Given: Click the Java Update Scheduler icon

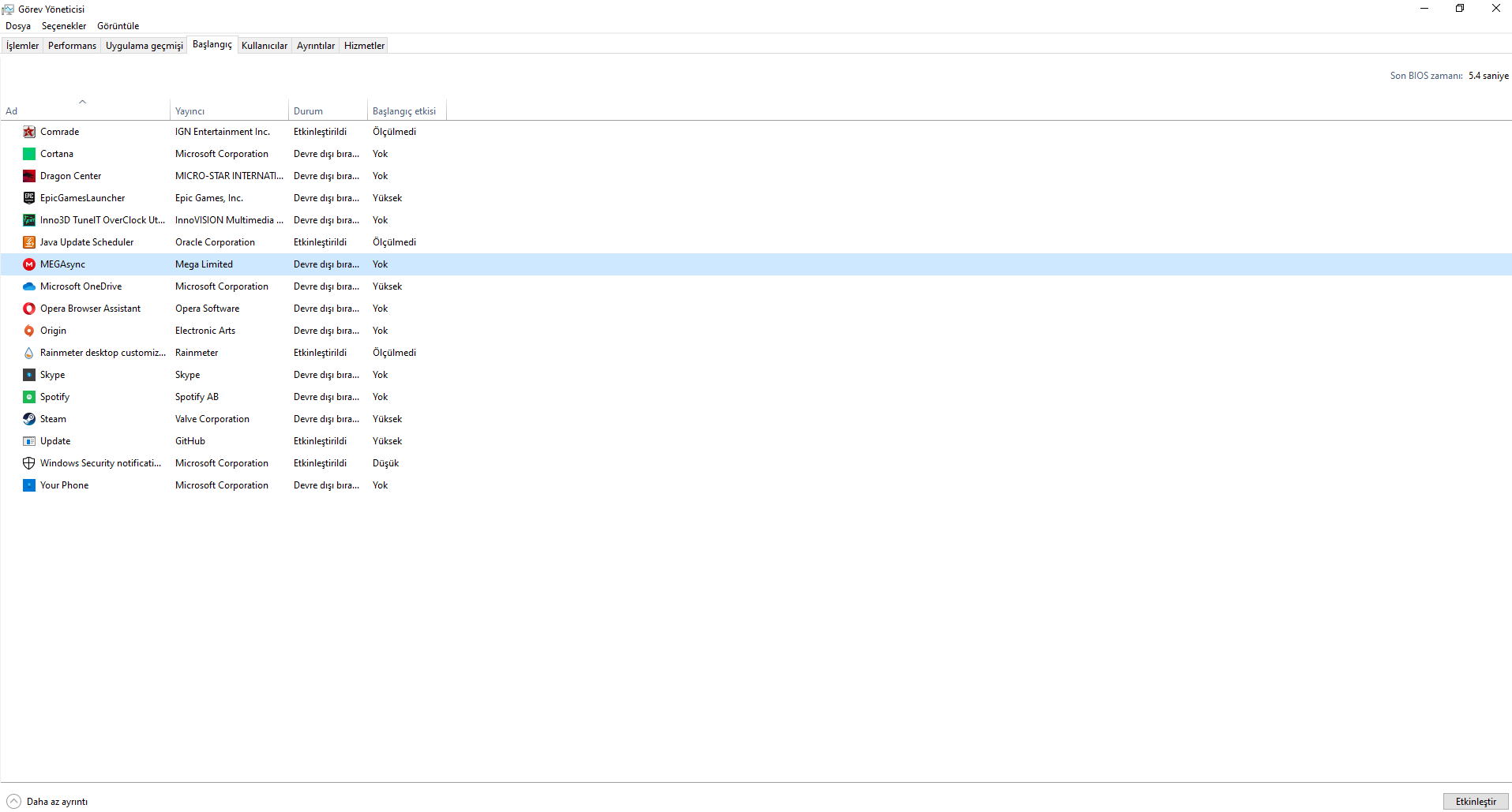Looking at the screenshot, I should click(29, 242).
